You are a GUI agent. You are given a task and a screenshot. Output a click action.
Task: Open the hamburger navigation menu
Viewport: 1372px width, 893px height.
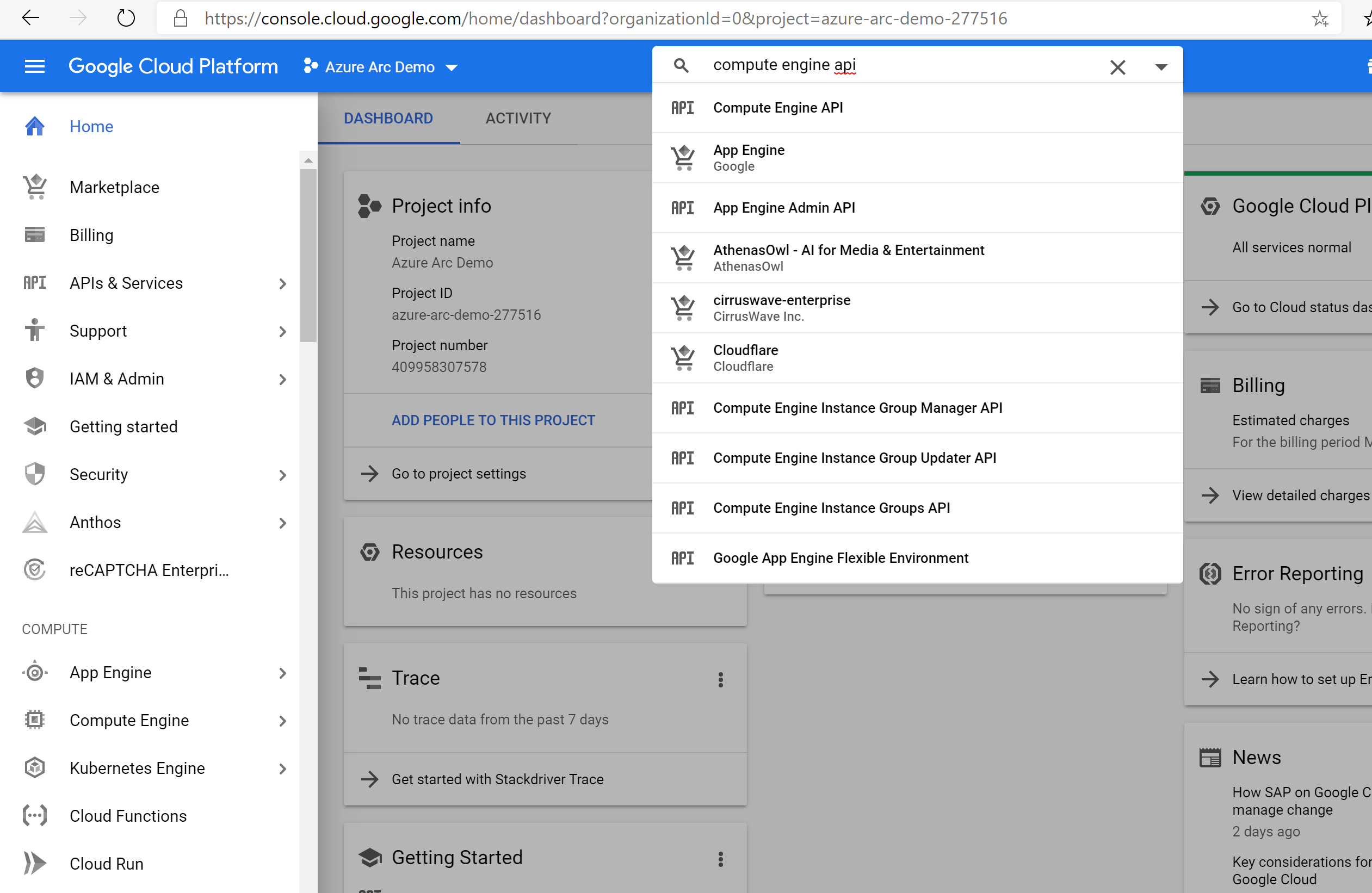pyautogui.click(x=35, y=66)
